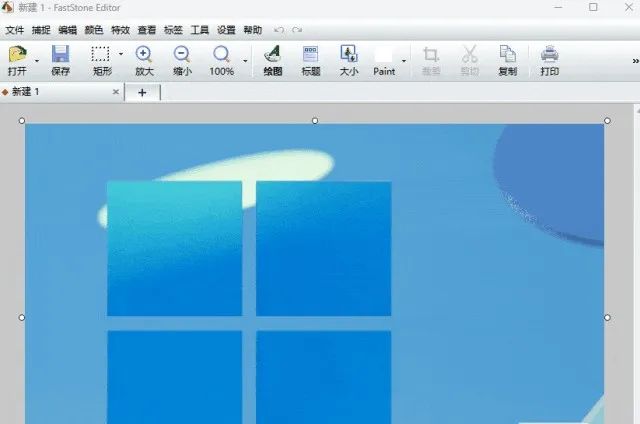Screen dimensions: 640x424
Task: Click the middle-right selection handle
Action: 607,317
